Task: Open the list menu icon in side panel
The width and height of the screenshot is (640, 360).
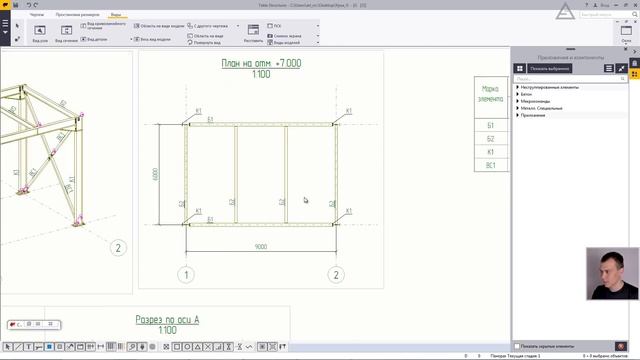Action: pos(609,69)
